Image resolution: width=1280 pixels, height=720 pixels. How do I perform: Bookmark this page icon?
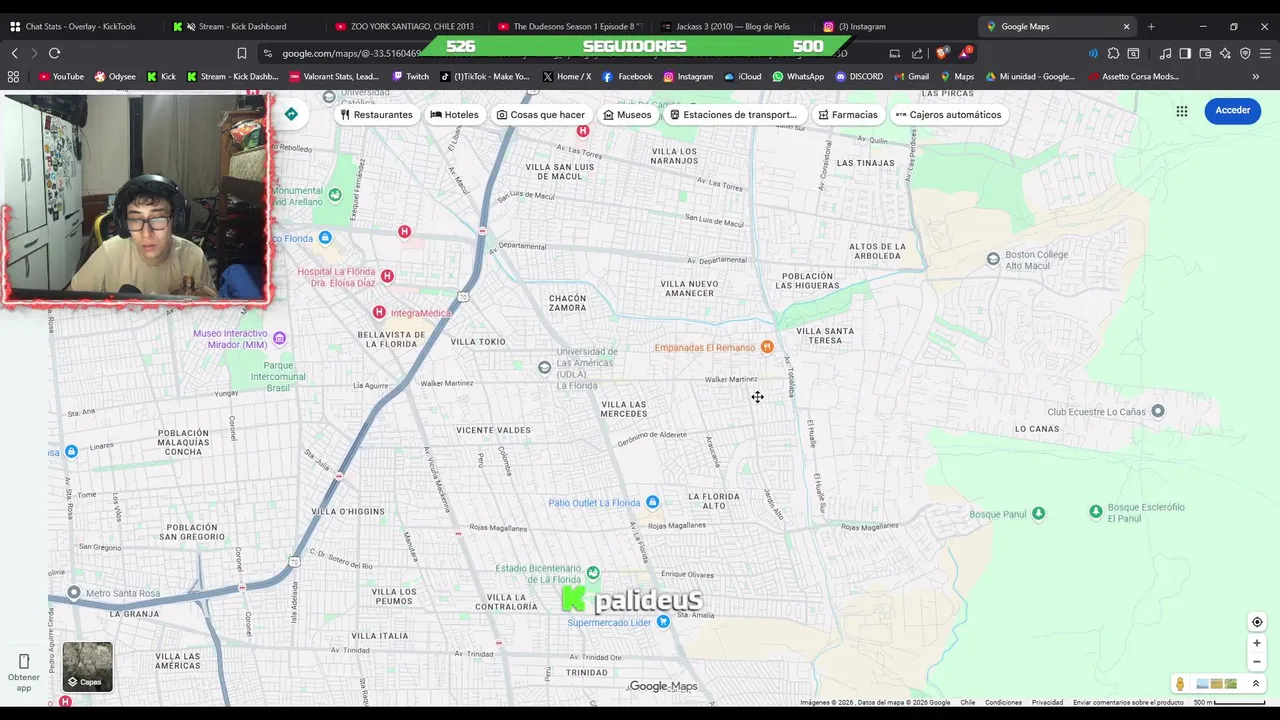pos(241,53)
